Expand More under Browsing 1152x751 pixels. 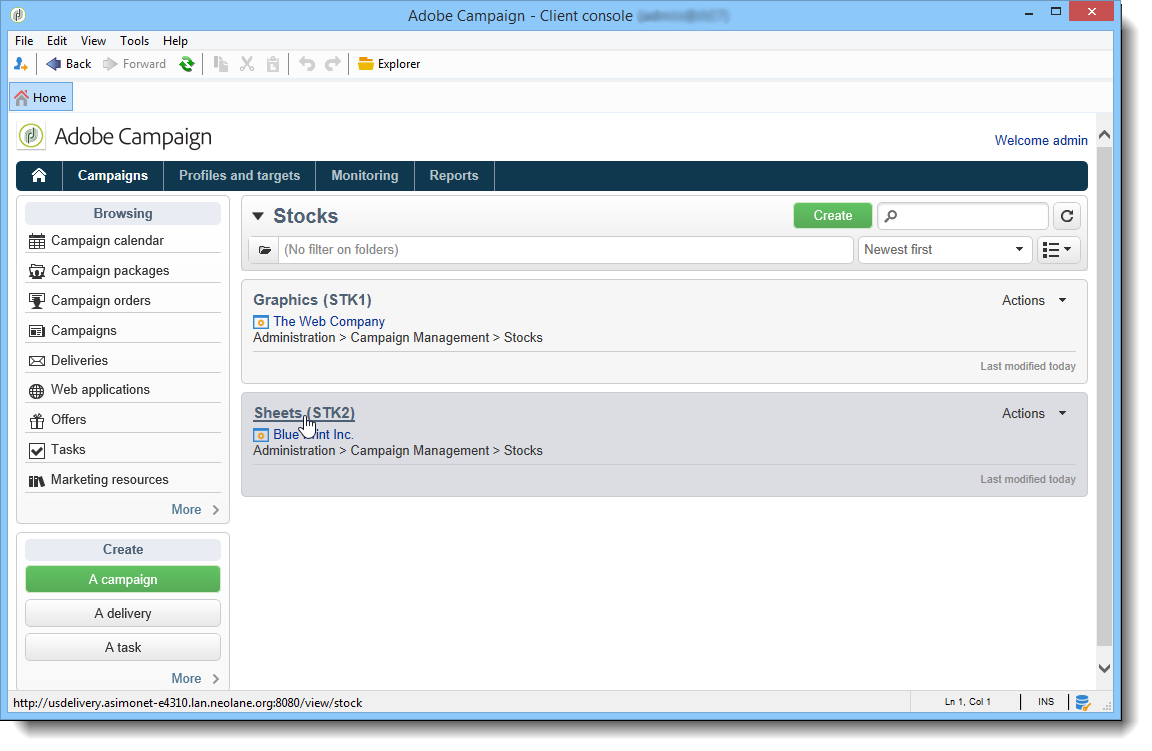pyautogui.click(x=195, y=509)
